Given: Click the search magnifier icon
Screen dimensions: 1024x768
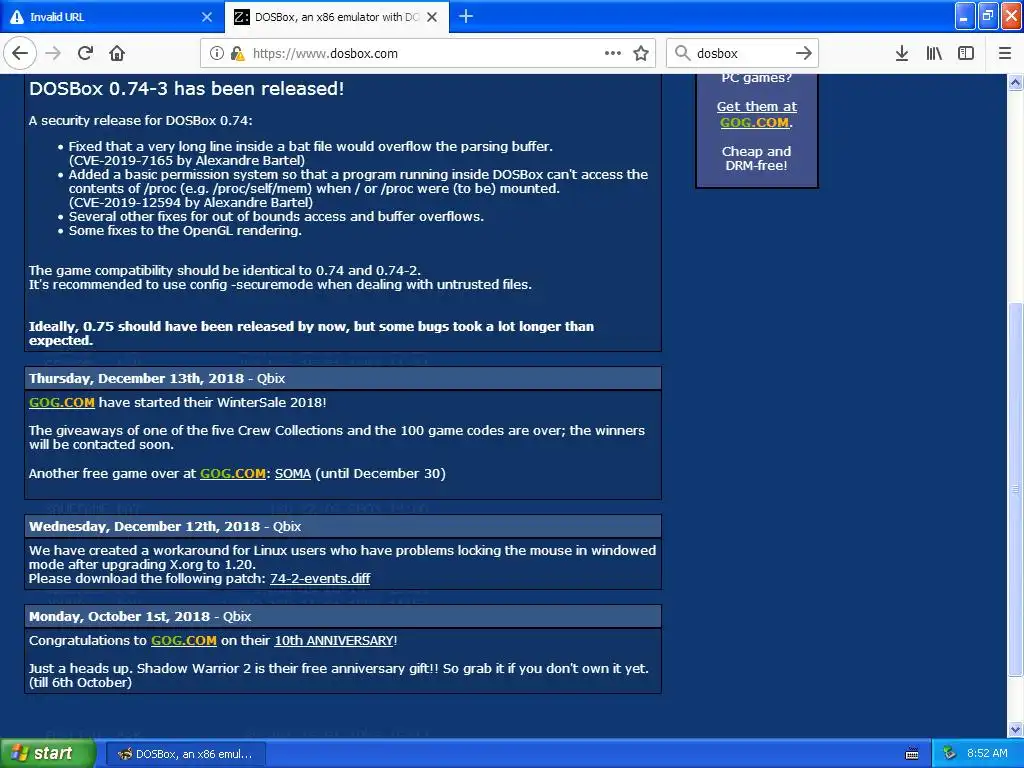Looking at the screenshot, I should tap(682, 53).
